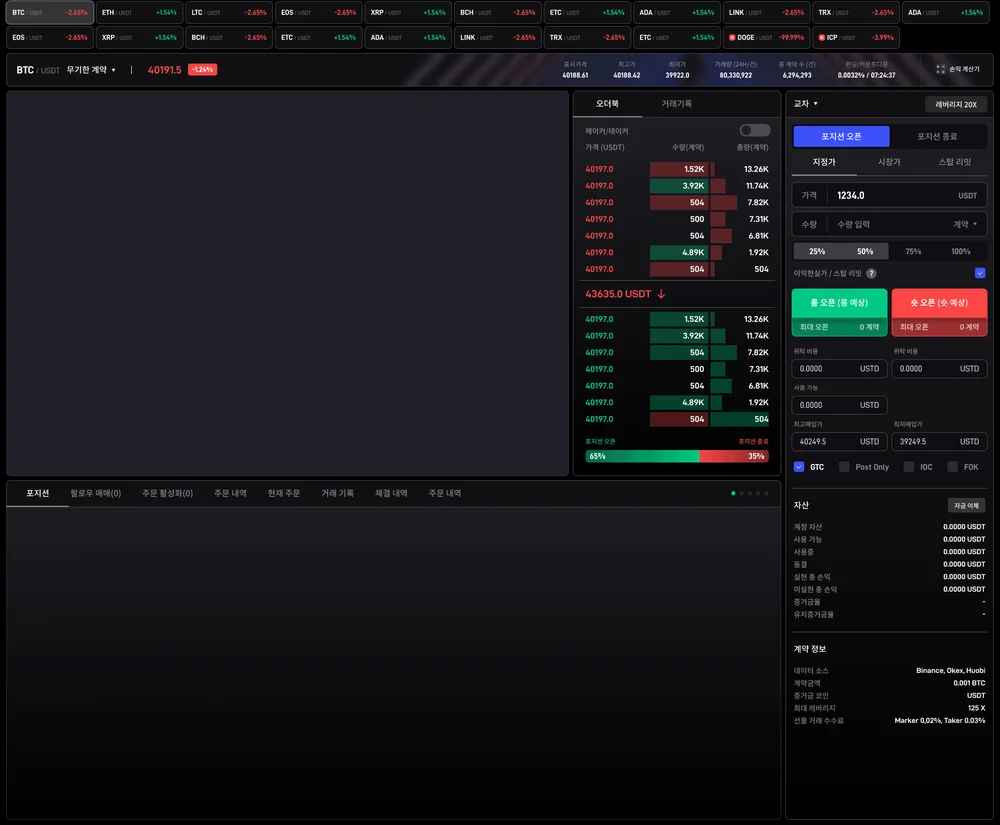Click the 레버리지 20X button
The height and width of the screenshot is (825, 1000).
[956, 104]
